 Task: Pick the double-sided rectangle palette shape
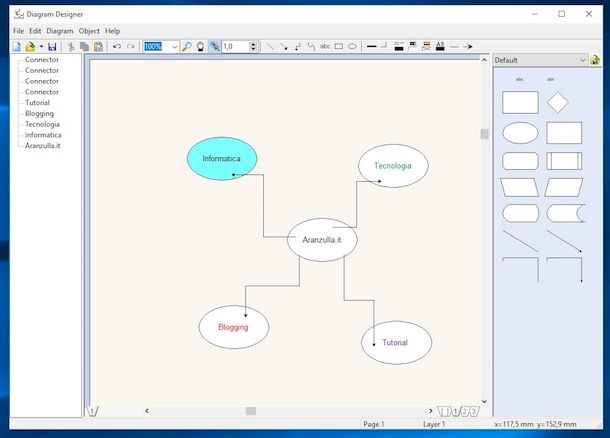[x=564, y=161]
